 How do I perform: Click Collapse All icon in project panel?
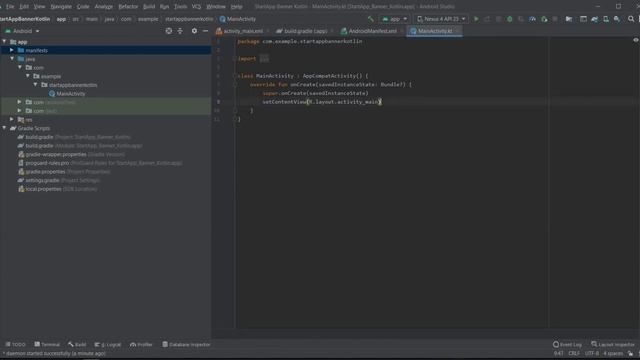(x=180, y=31)
